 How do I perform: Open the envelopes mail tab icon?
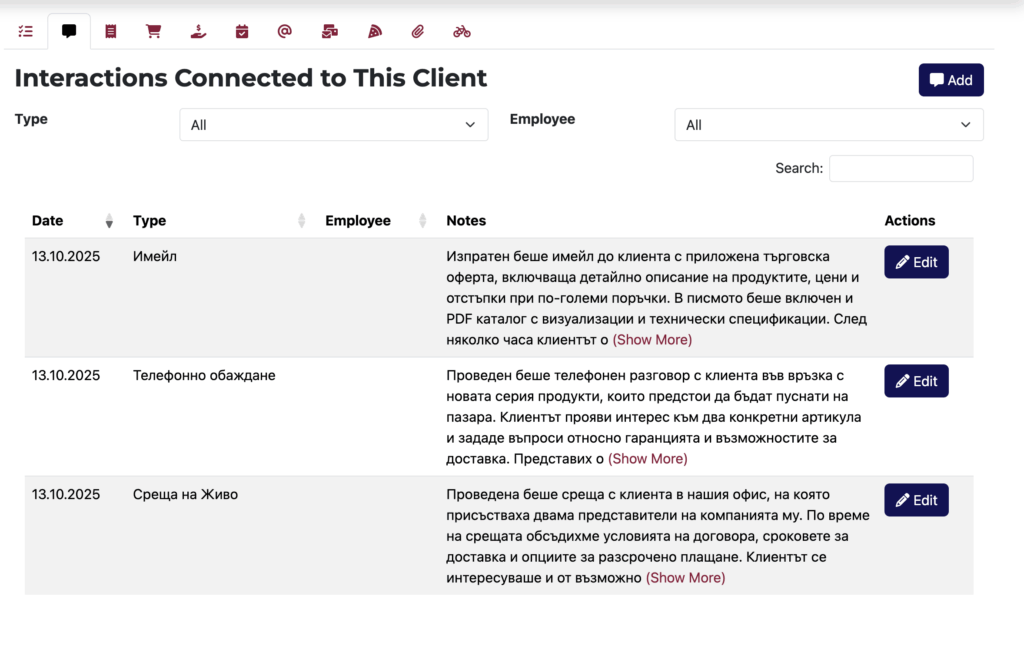point(330,31)
